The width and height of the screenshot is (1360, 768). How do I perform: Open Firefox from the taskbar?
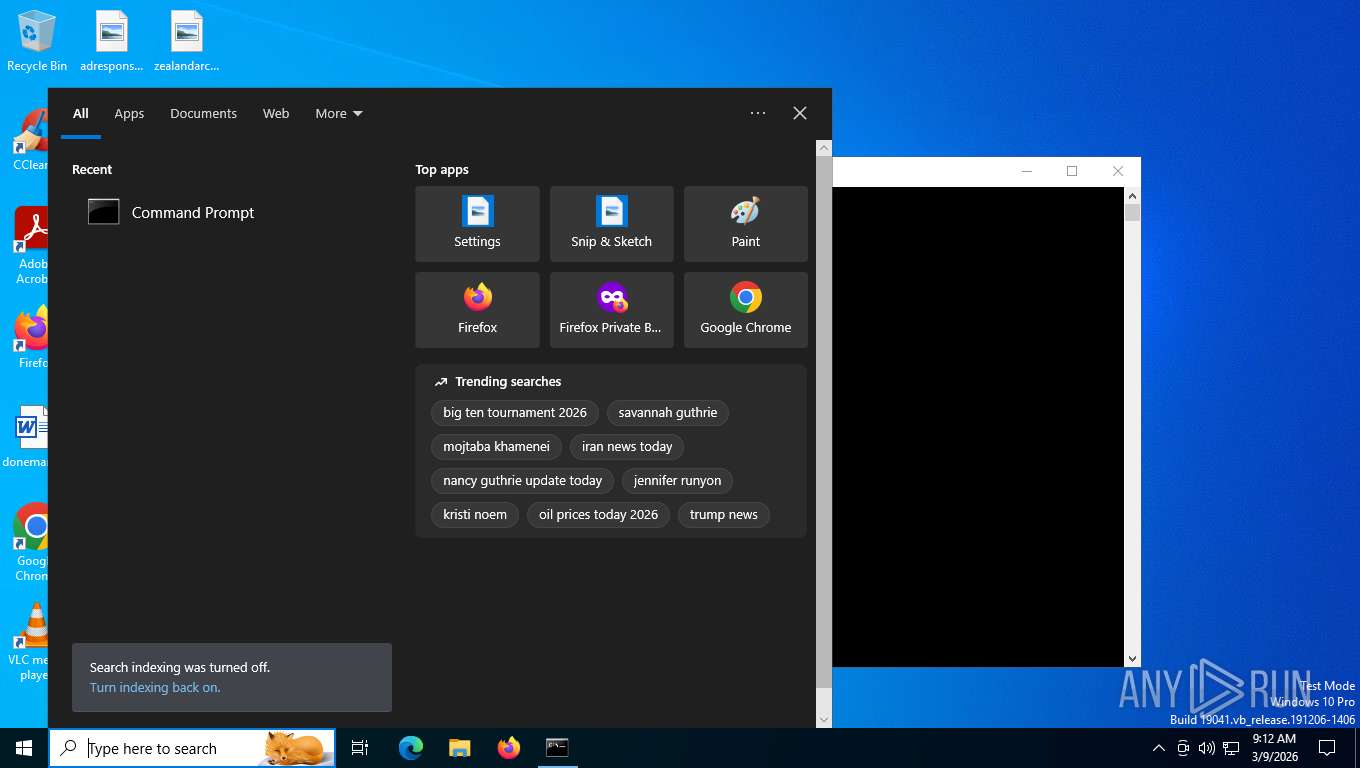coord(509,748)
